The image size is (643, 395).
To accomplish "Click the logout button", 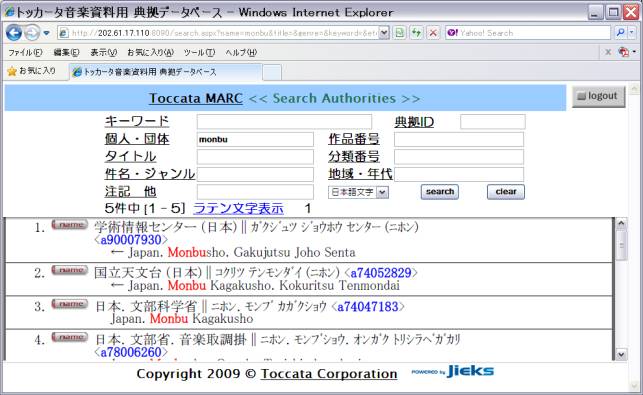I will [x=598, y=96].
